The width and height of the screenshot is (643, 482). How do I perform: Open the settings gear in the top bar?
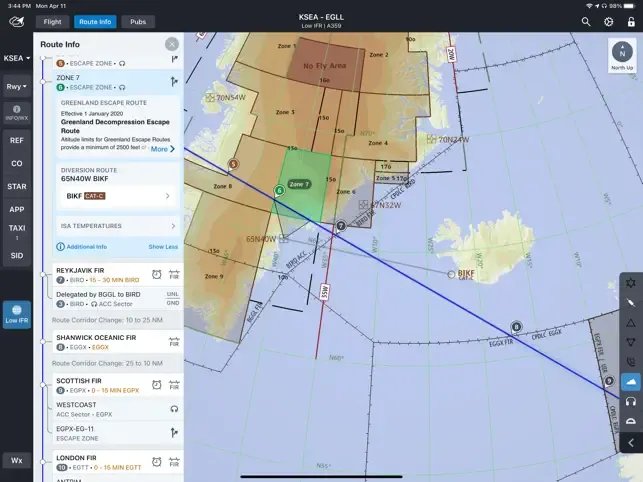[609, 22]
